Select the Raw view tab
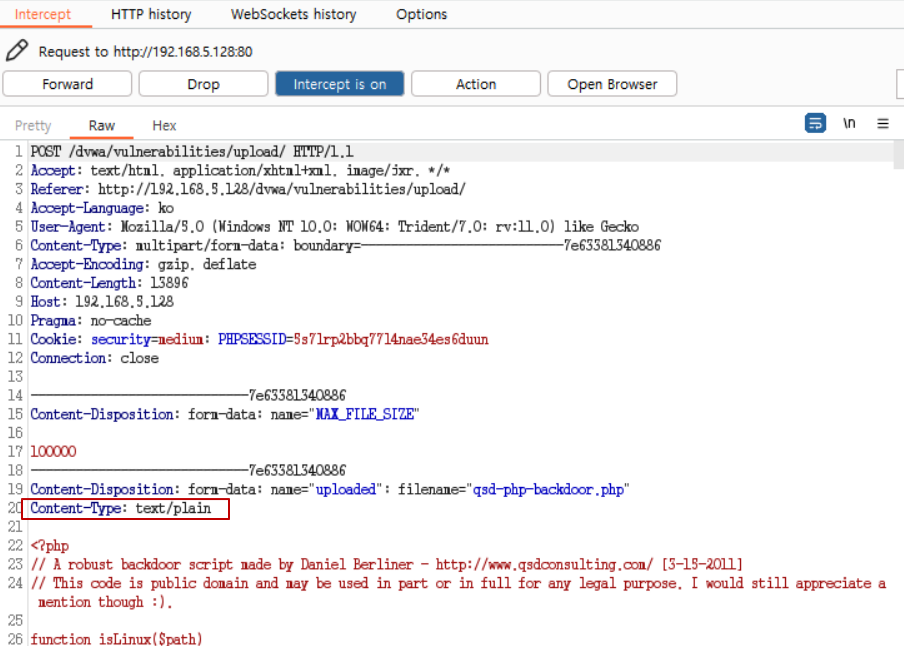 pos(101,126)
